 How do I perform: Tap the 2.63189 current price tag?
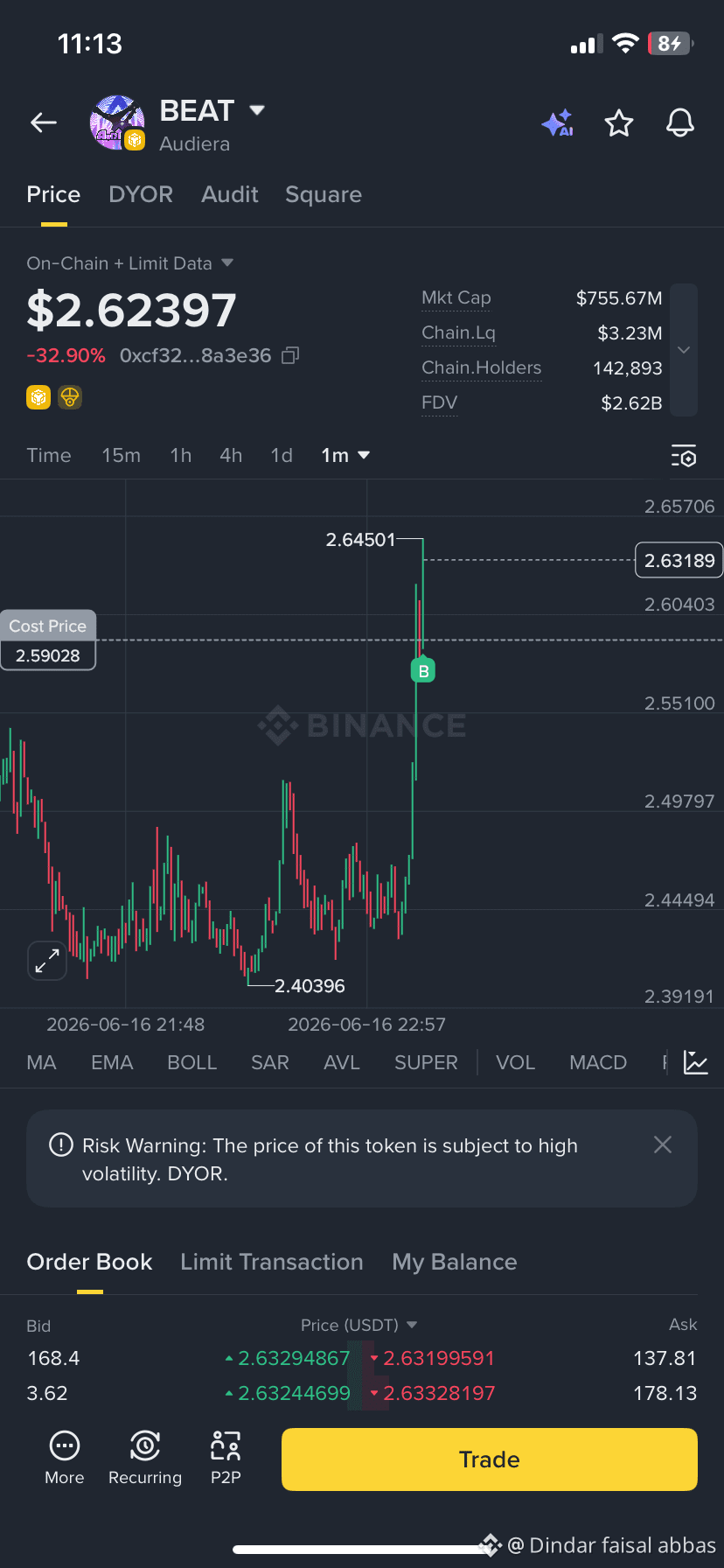(x=679, y=560)
